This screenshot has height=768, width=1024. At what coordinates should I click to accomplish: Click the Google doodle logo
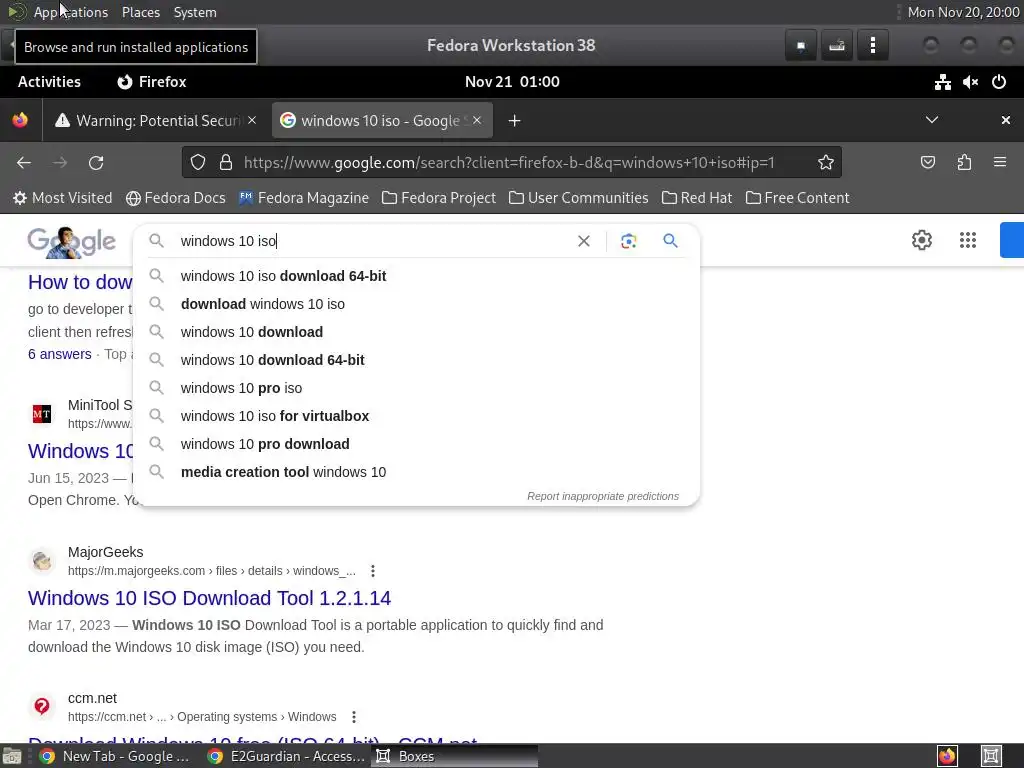click(72, 242)
